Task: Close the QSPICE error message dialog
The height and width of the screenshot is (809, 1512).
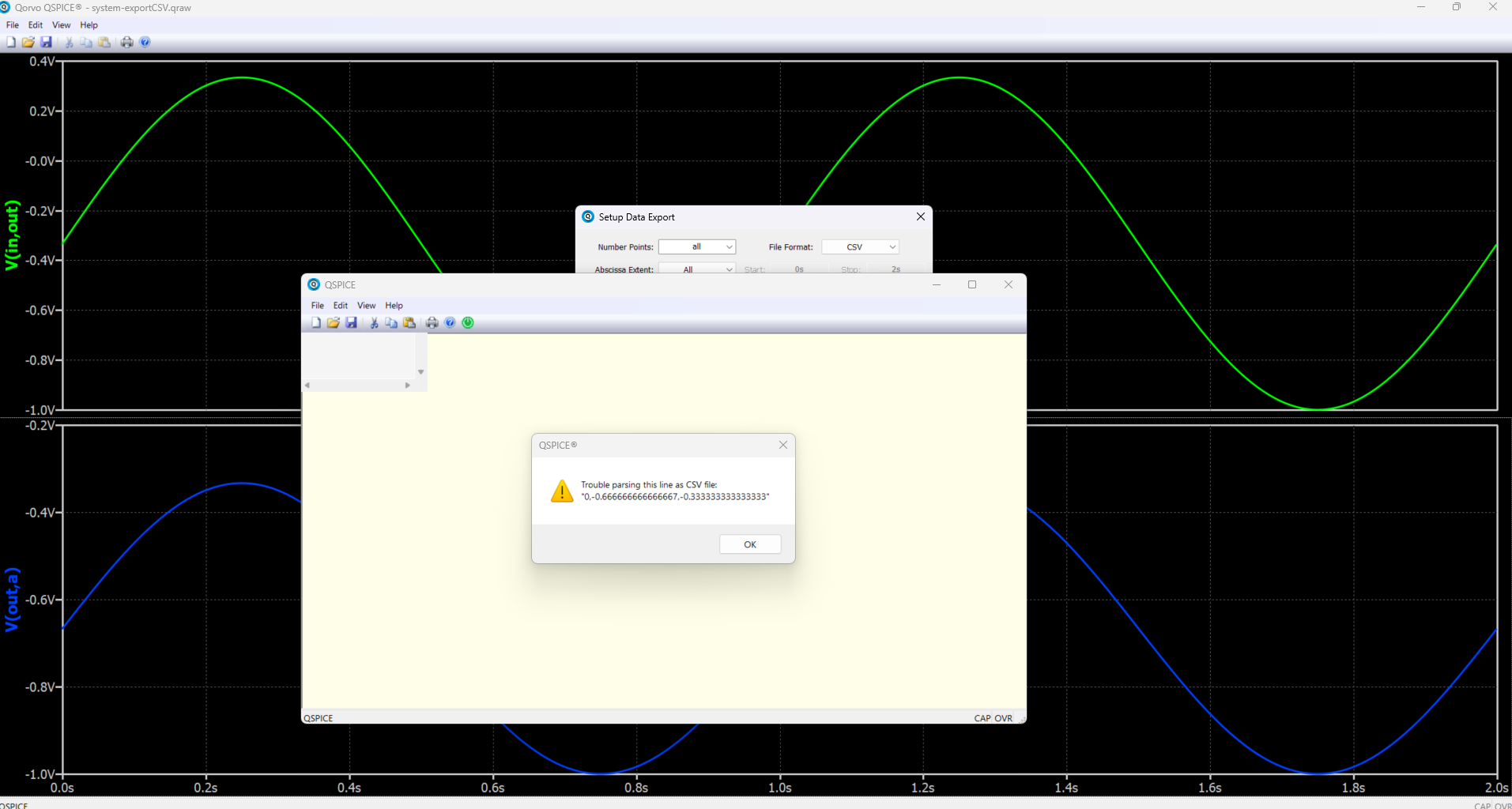Action: click(x=782, y=445)
